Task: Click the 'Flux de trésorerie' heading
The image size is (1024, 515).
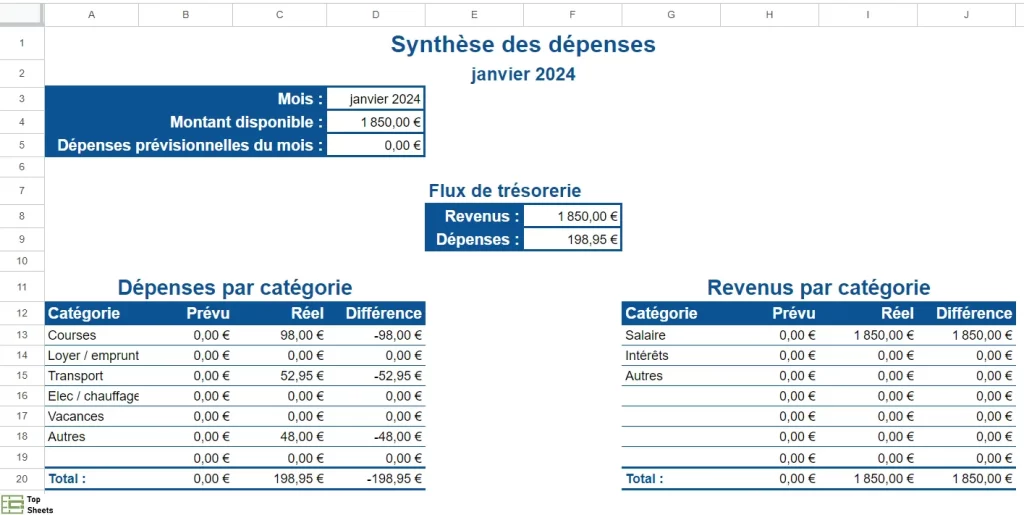Action: (505, 191)
